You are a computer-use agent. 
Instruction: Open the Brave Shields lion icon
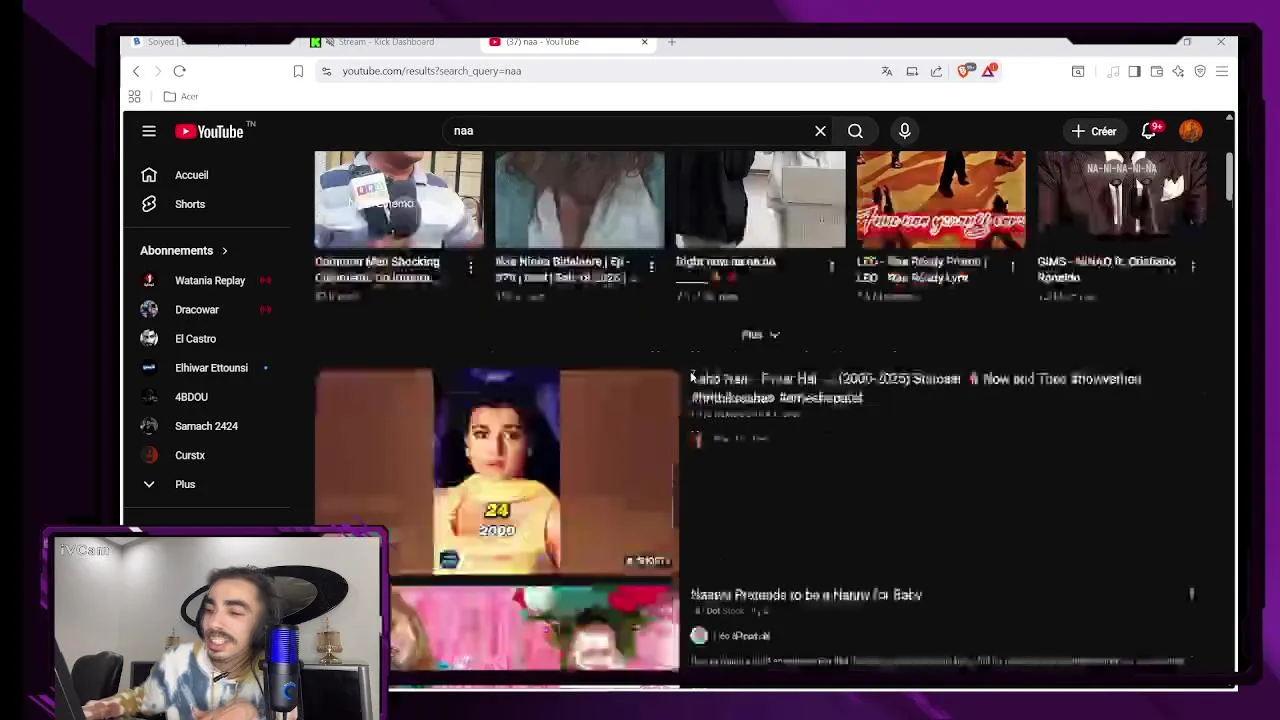[964, 71]
